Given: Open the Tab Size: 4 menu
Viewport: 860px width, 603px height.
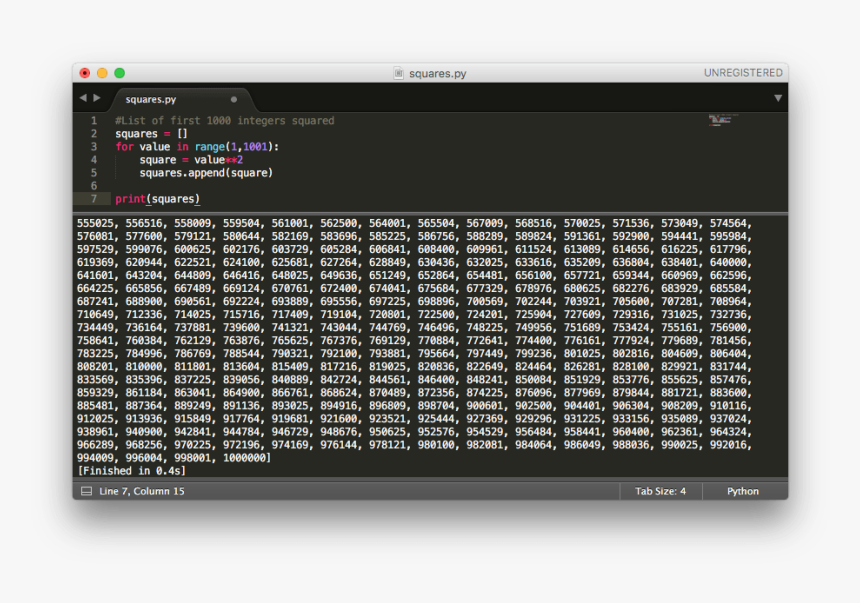Looking at the screenshot, I should tap(660, 491).
